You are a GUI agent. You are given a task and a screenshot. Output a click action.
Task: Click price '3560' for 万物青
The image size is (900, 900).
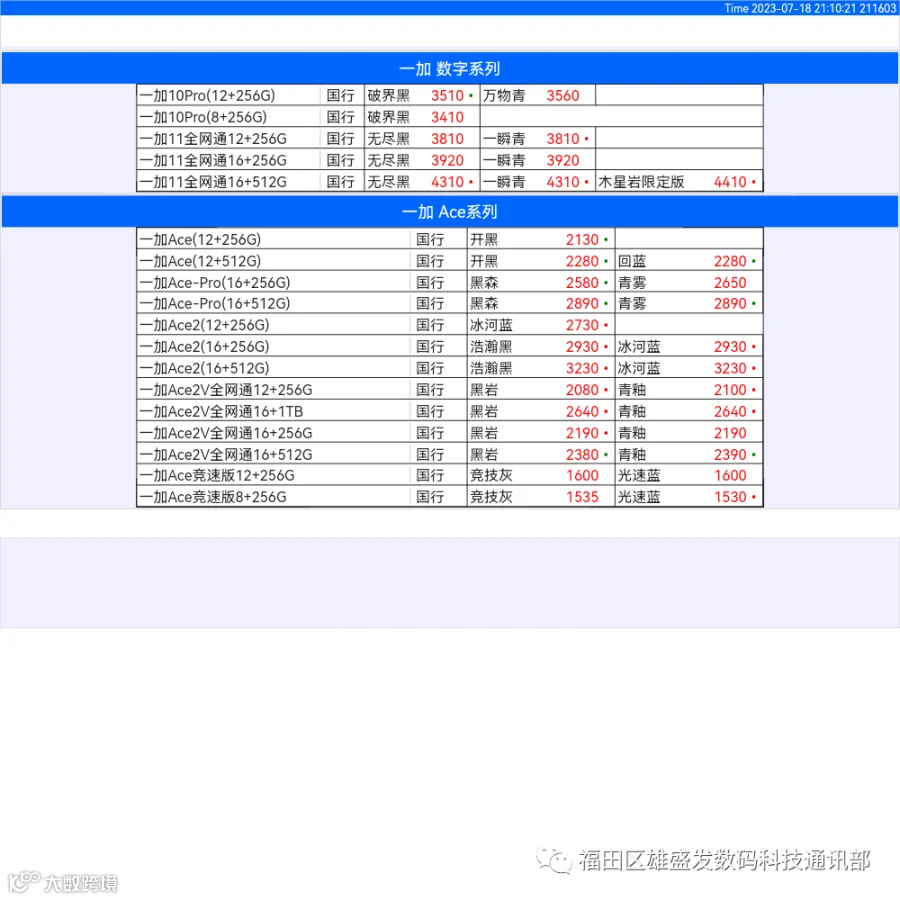tap(562, 95)
